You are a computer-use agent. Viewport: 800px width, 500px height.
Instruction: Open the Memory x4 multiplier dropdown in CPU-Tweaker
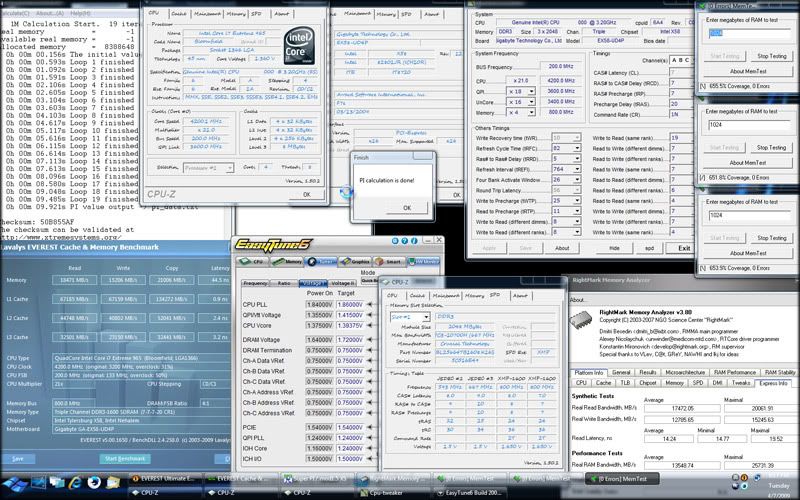pos(531,112)
